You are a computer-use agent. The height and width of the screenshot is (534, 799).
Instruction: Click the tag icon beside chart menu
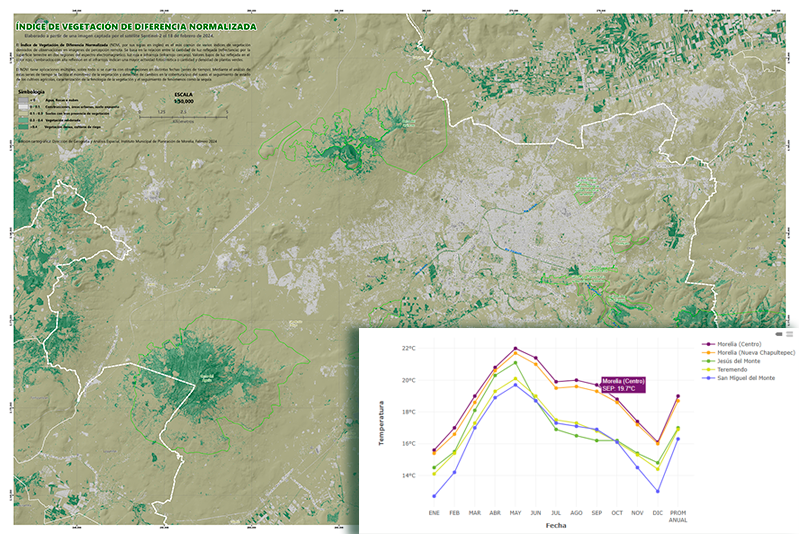[x=780, y=333]
